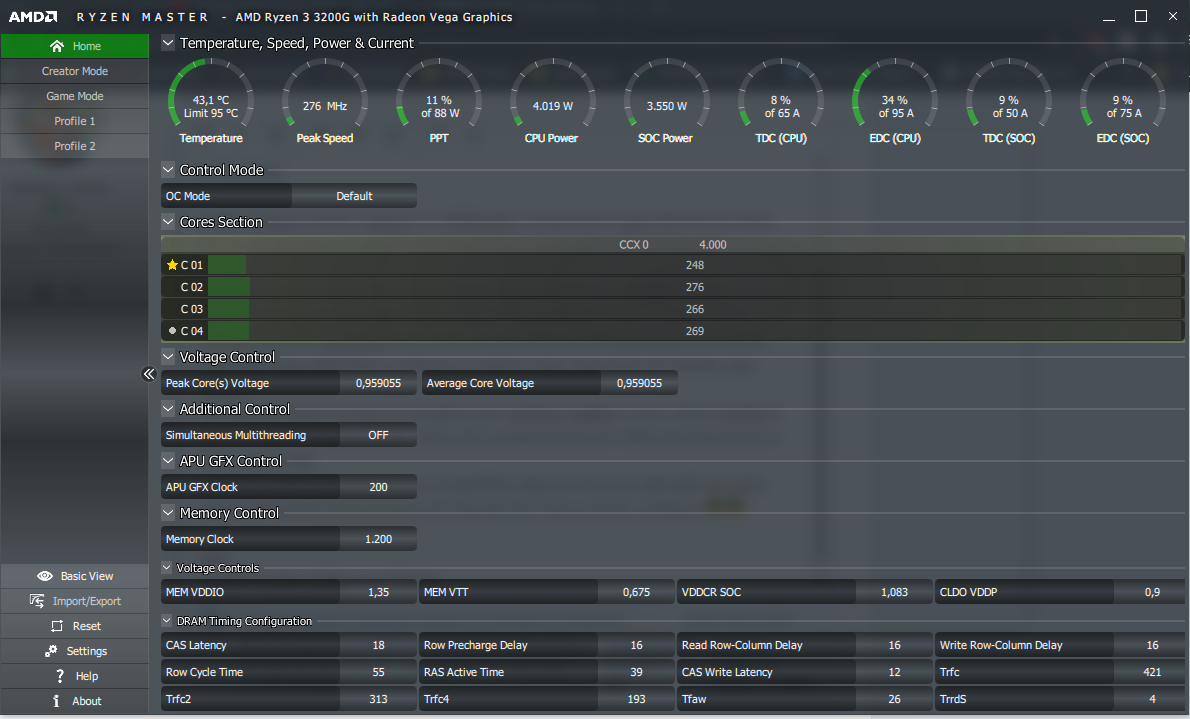1190x719 pixels.
Task: Switch to Creator Mode
Action: [75, 71]
